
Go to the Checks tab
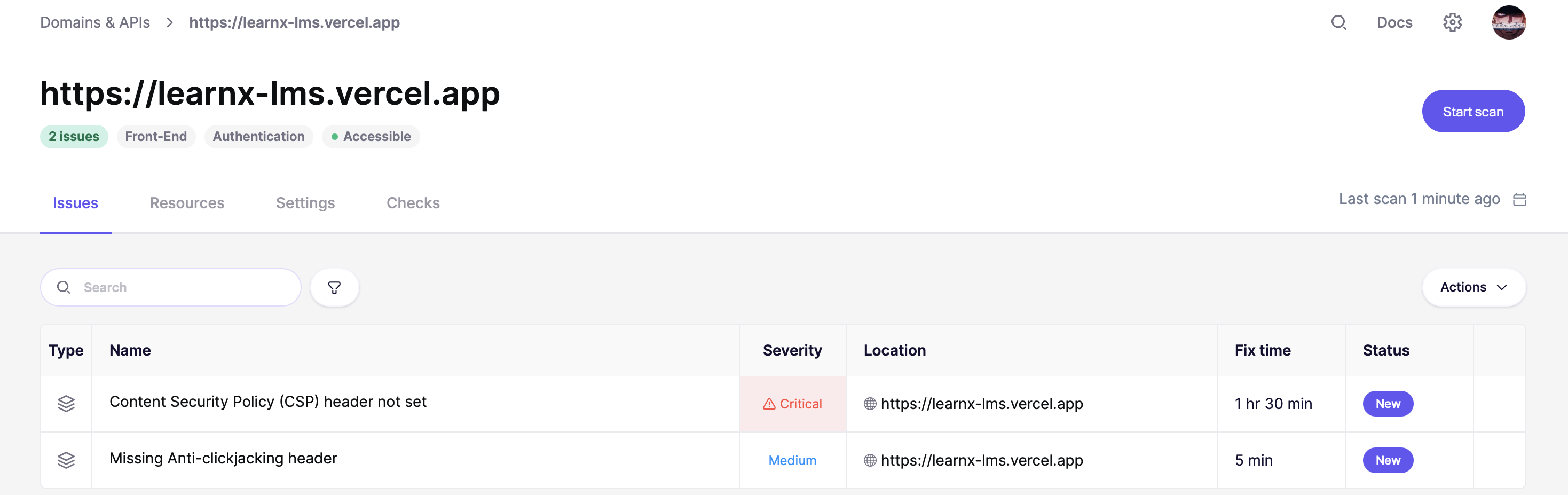pyautogui.click(x=413, y=203)
